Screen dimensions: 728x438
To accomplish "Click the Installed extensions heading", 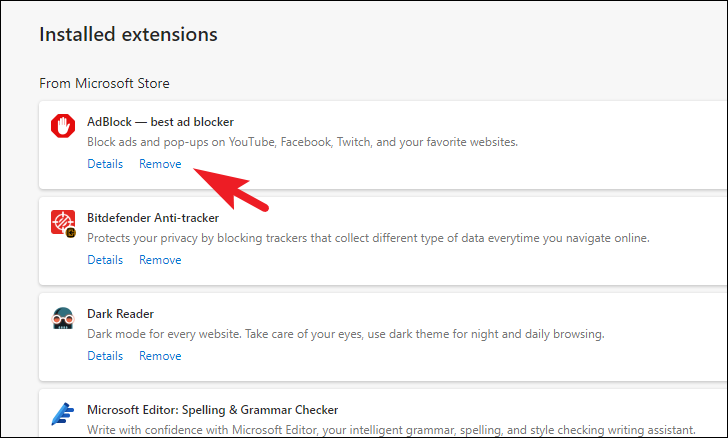I will coord(128,34).
